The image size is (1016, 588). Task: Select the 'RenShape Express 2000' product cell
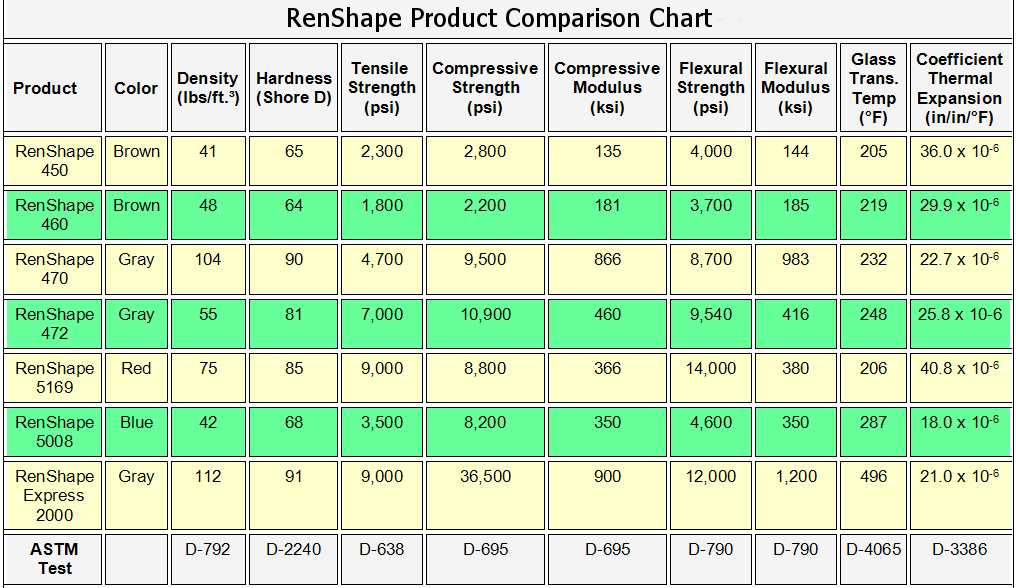[x=54, y=495]
